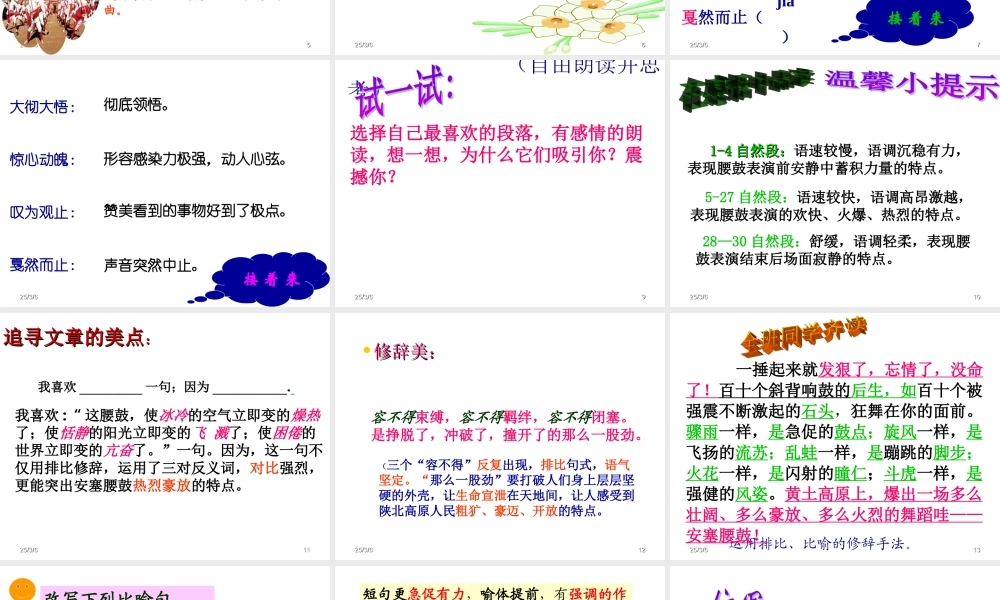Click the definition 形容感染力极强,动人心弦。
Screen dimensions: 1000x600
click(196, 158)
